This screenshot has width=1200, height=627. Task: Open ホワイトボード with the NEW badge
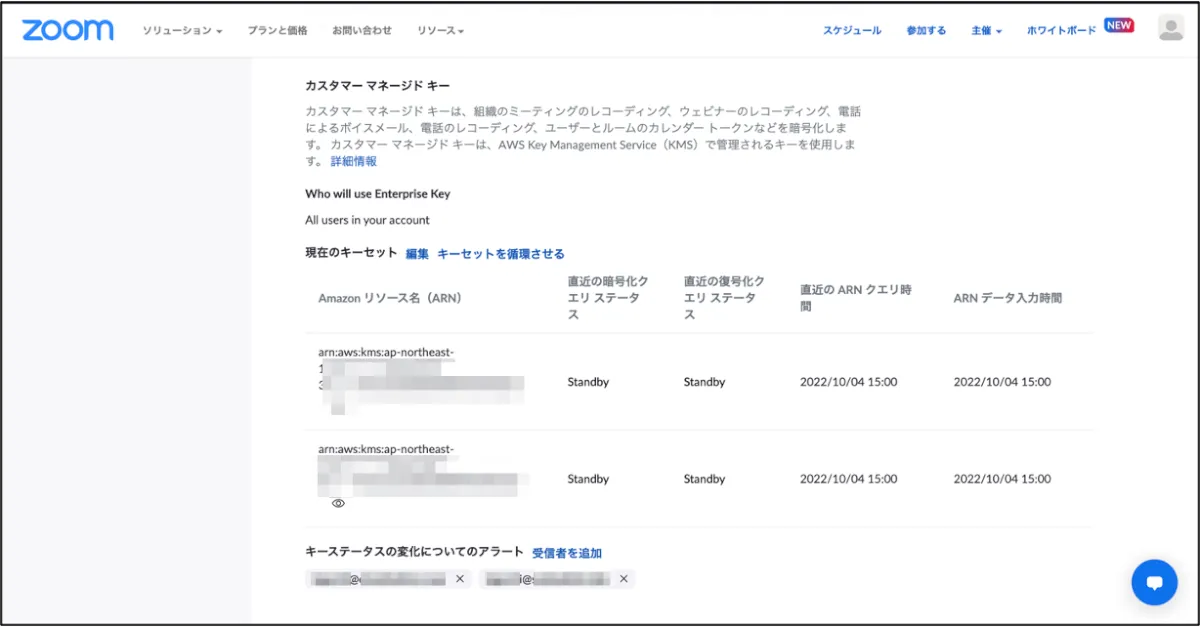coord(1061,31)
